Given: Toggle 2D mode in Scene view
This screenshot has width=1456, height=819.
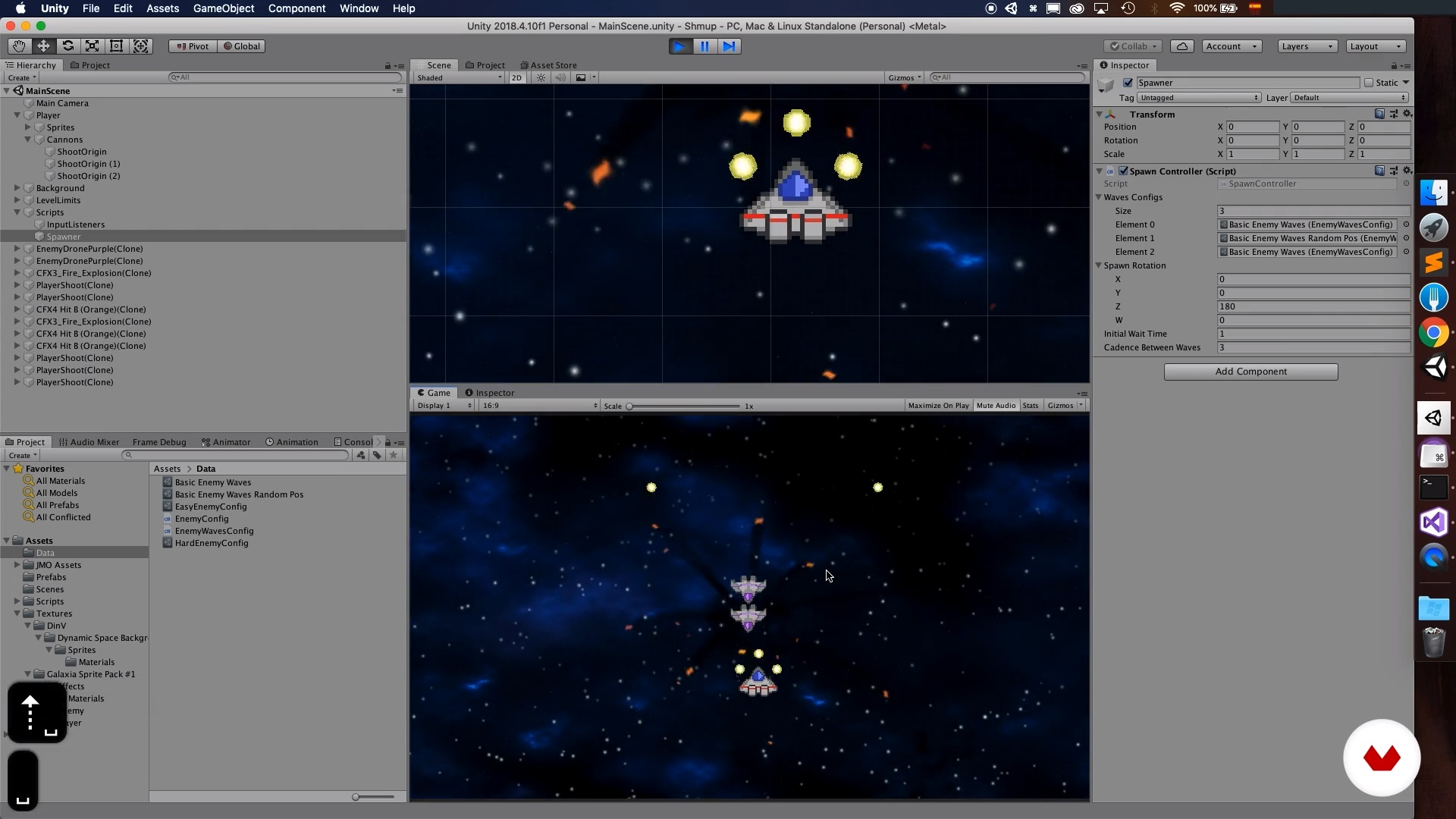Looking at the screenshot, I should click(516, 77).
